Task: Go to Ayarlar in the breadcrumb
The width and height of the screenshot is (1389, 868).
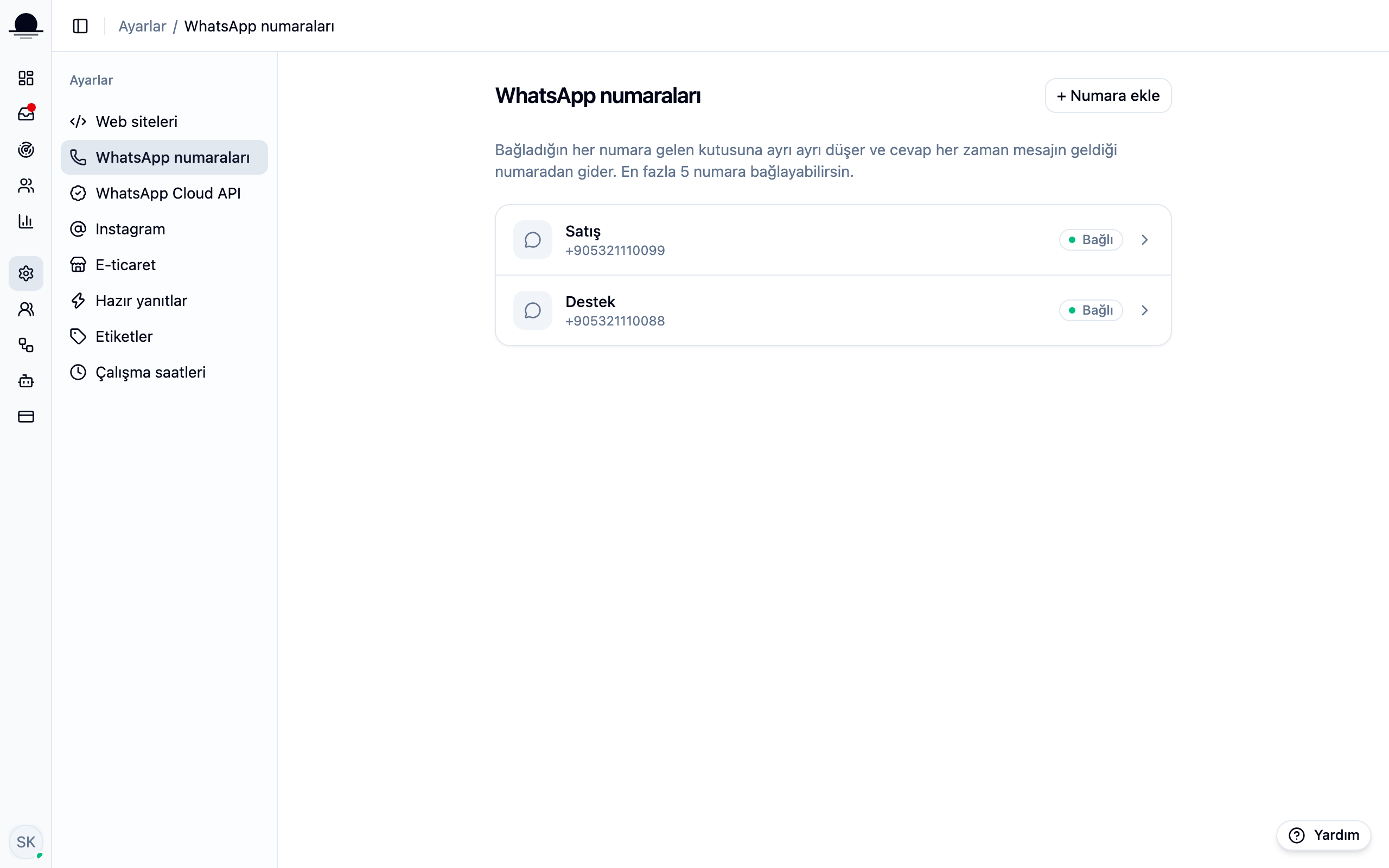Action: tap(142, 26)
